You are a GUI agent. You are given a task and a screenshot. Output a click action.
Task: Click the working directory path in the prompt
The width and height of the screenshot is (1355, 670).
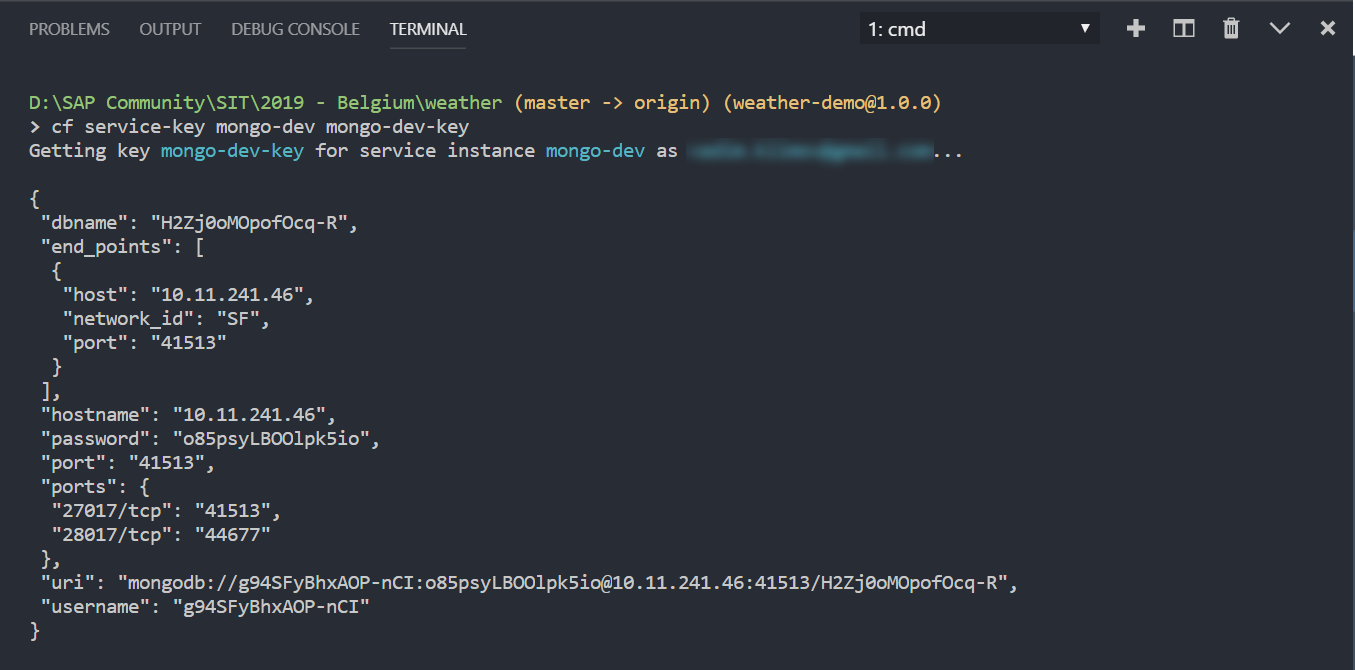pyautogui.click(x=265, y=103)
